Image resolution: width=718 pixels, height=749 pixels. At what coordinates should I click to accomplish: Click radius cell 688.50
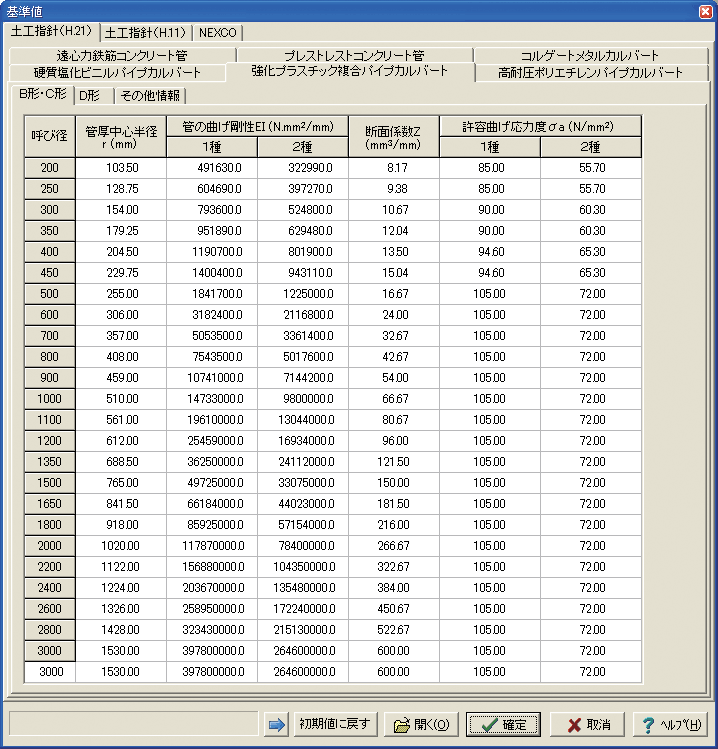(121, 462)
